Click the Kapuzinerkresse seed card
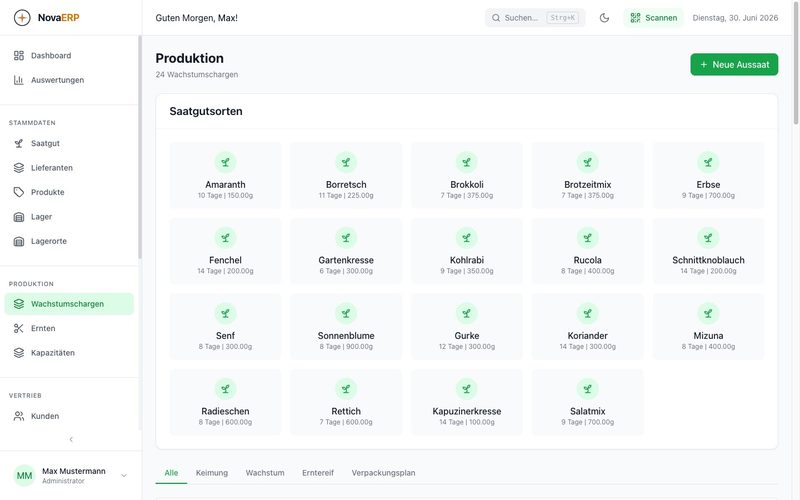 (x=467, y=402)
